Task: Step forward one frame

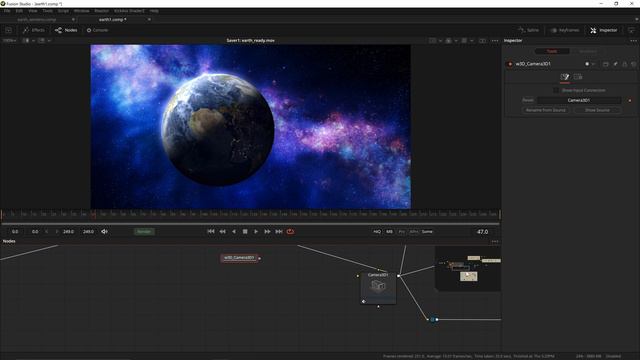Action: [x=267, y=231]
